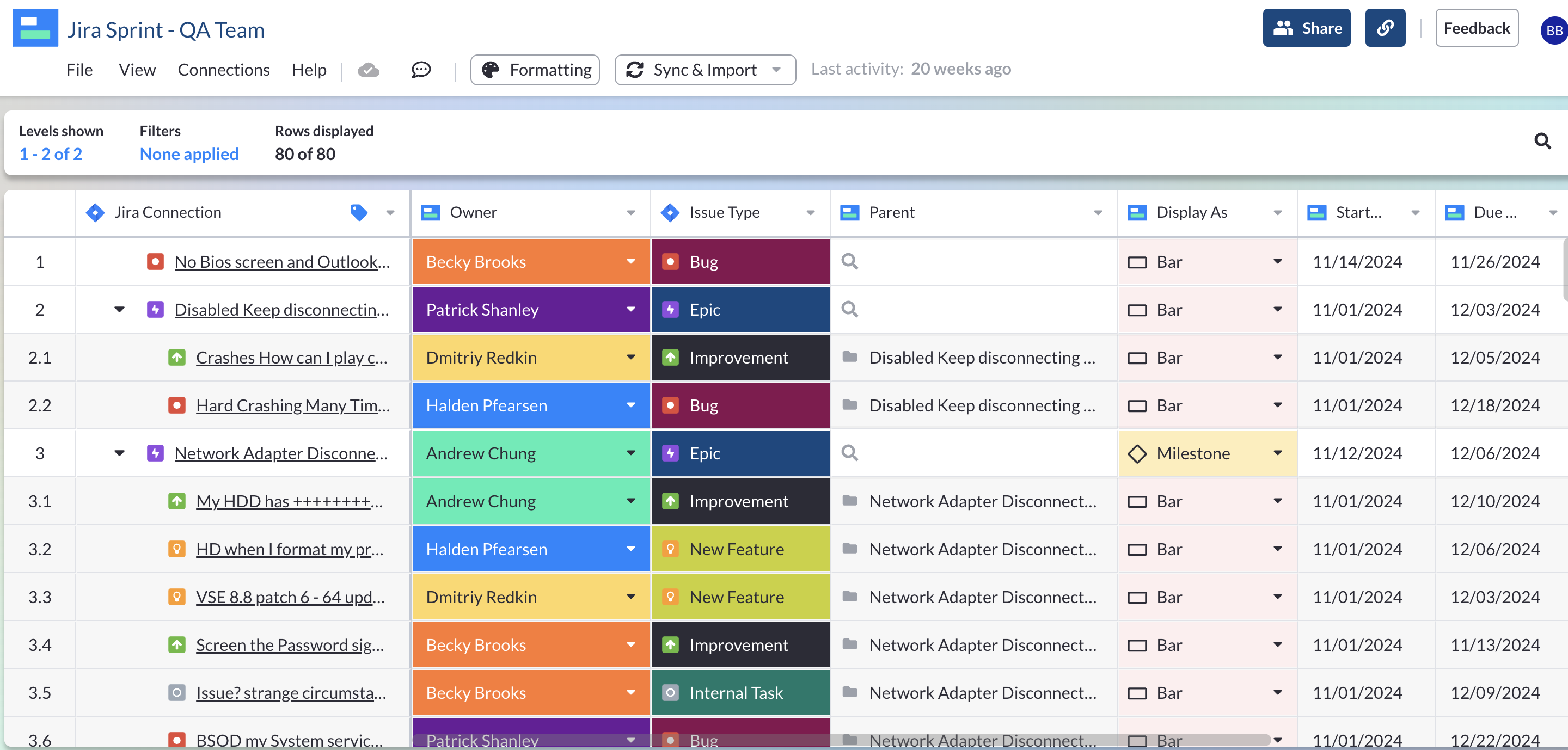This screenshot has height=750, width=1568.
Task: Click the Display As column type icon
Action: [x=1137, y=212]
